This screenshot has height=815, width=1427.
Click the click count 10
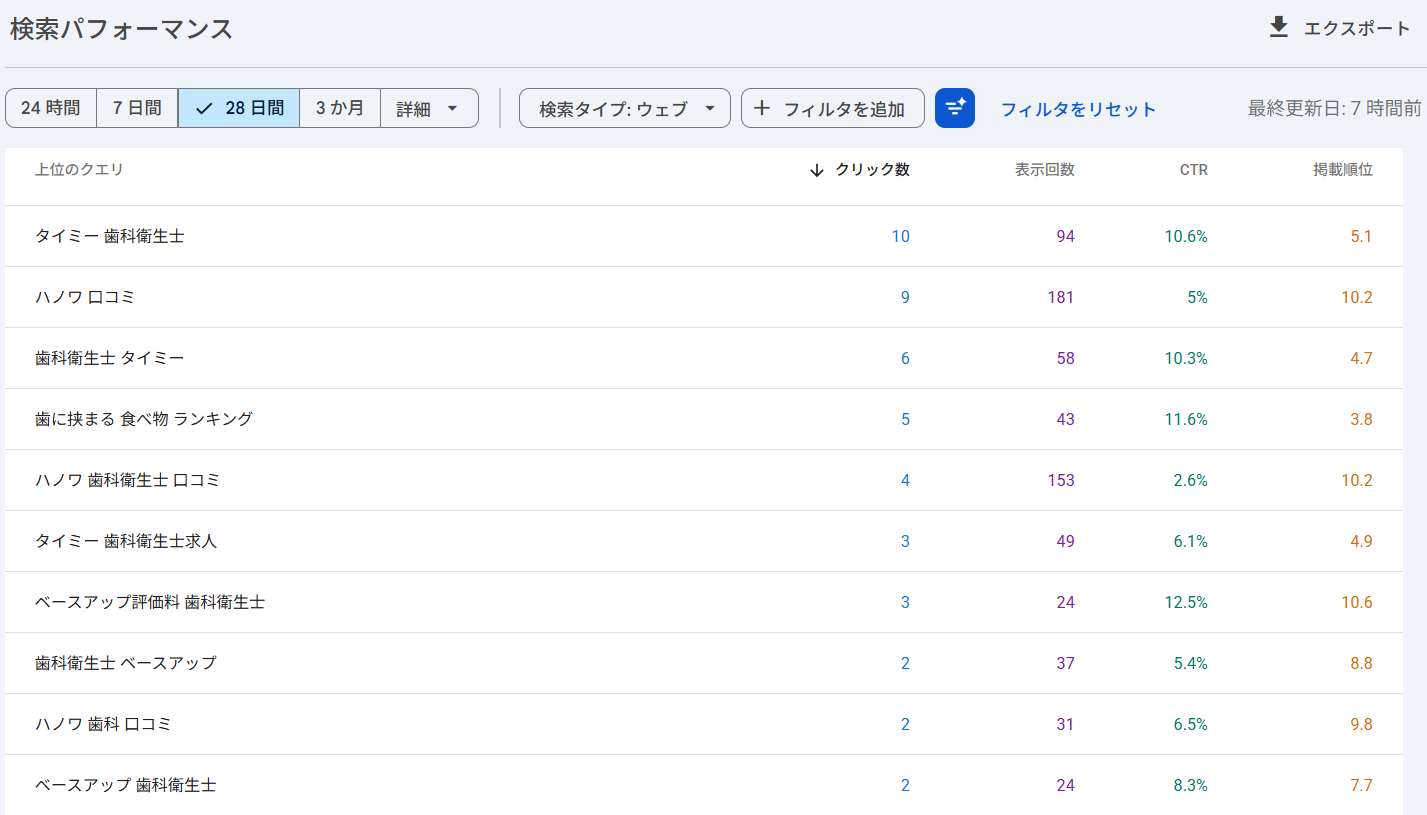[901, 236]
